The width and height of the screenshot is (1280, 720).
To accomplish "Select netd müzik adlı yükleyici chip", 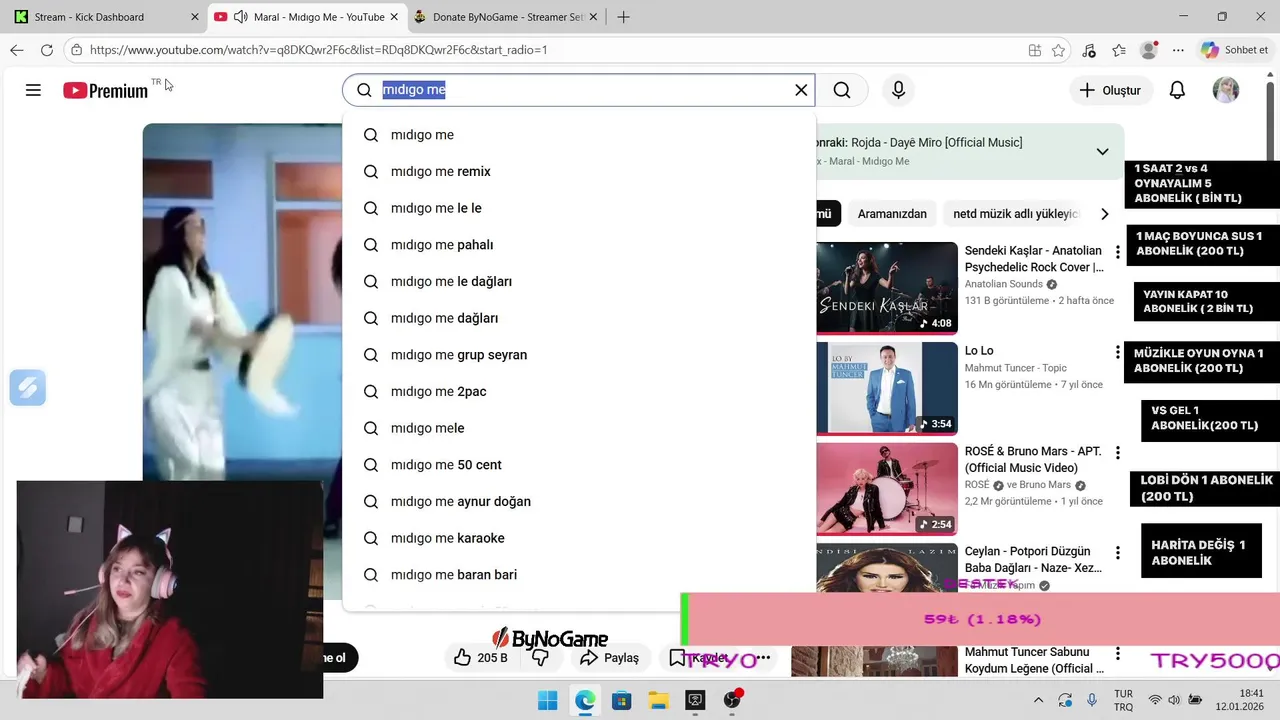I will coord(1016,214).
